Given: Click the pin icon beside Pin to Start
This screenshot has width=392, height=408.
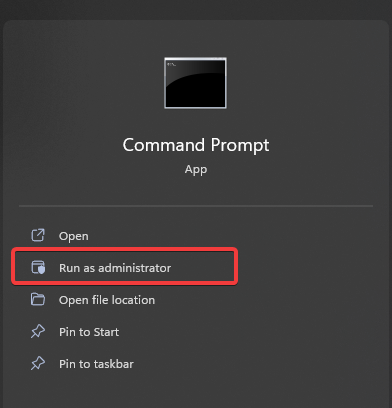Looking at the screenshot, I should pyautogui.click(x=38, y=331).
